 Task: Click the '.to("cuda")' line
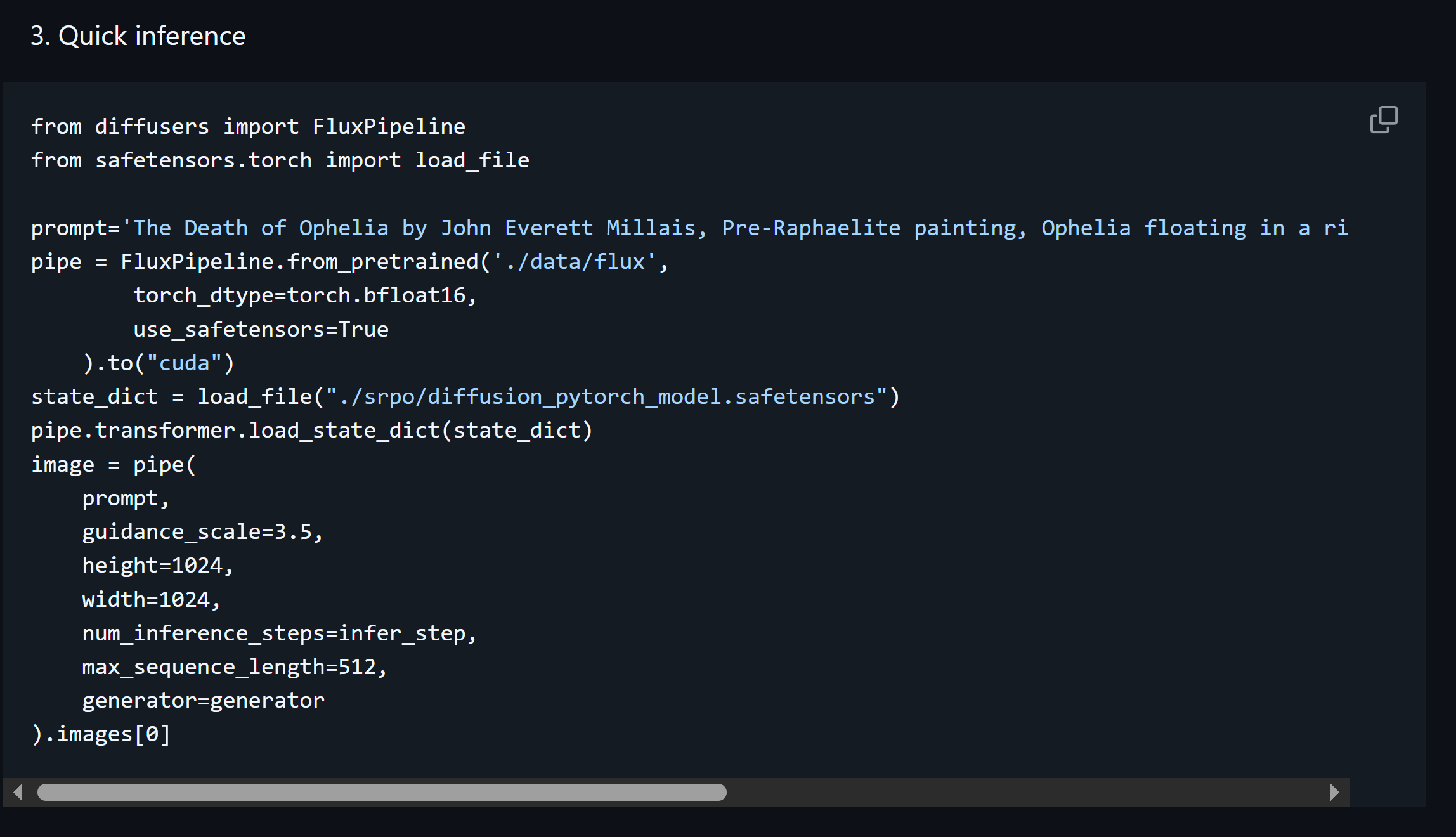(159, 363)
